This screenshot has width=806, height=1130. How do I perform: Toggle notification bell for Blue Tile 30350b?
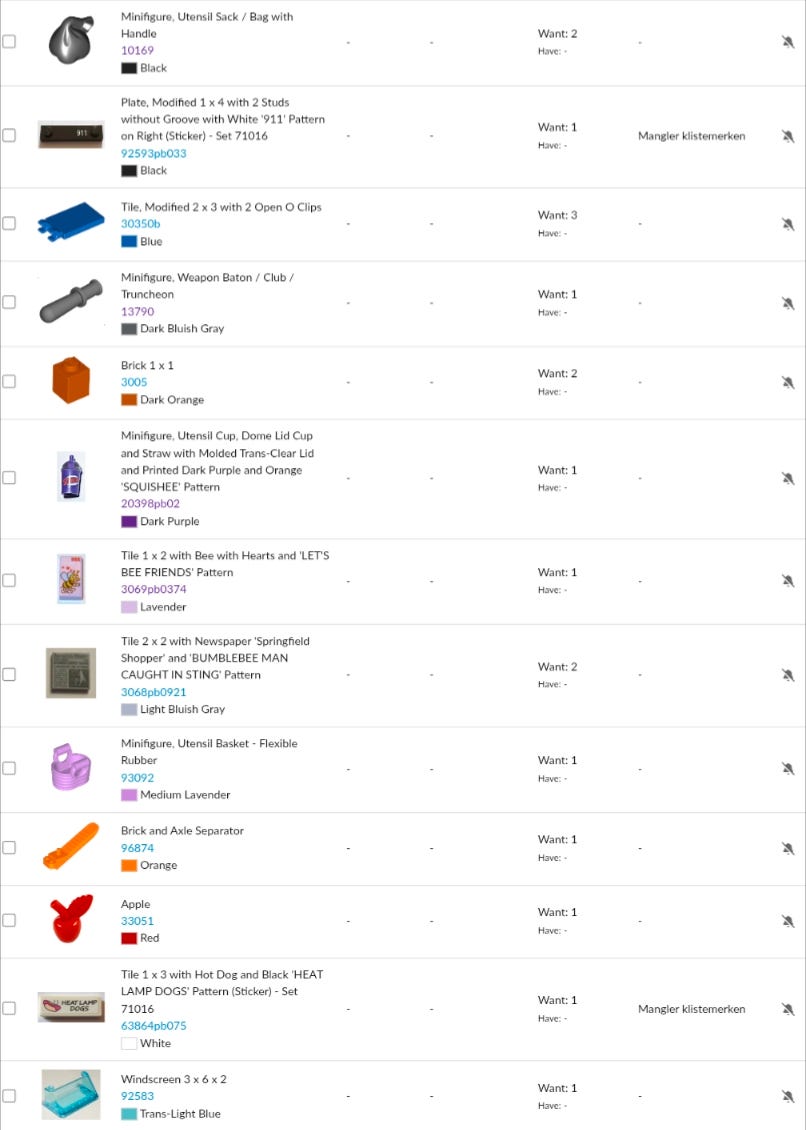pos(788,224)
